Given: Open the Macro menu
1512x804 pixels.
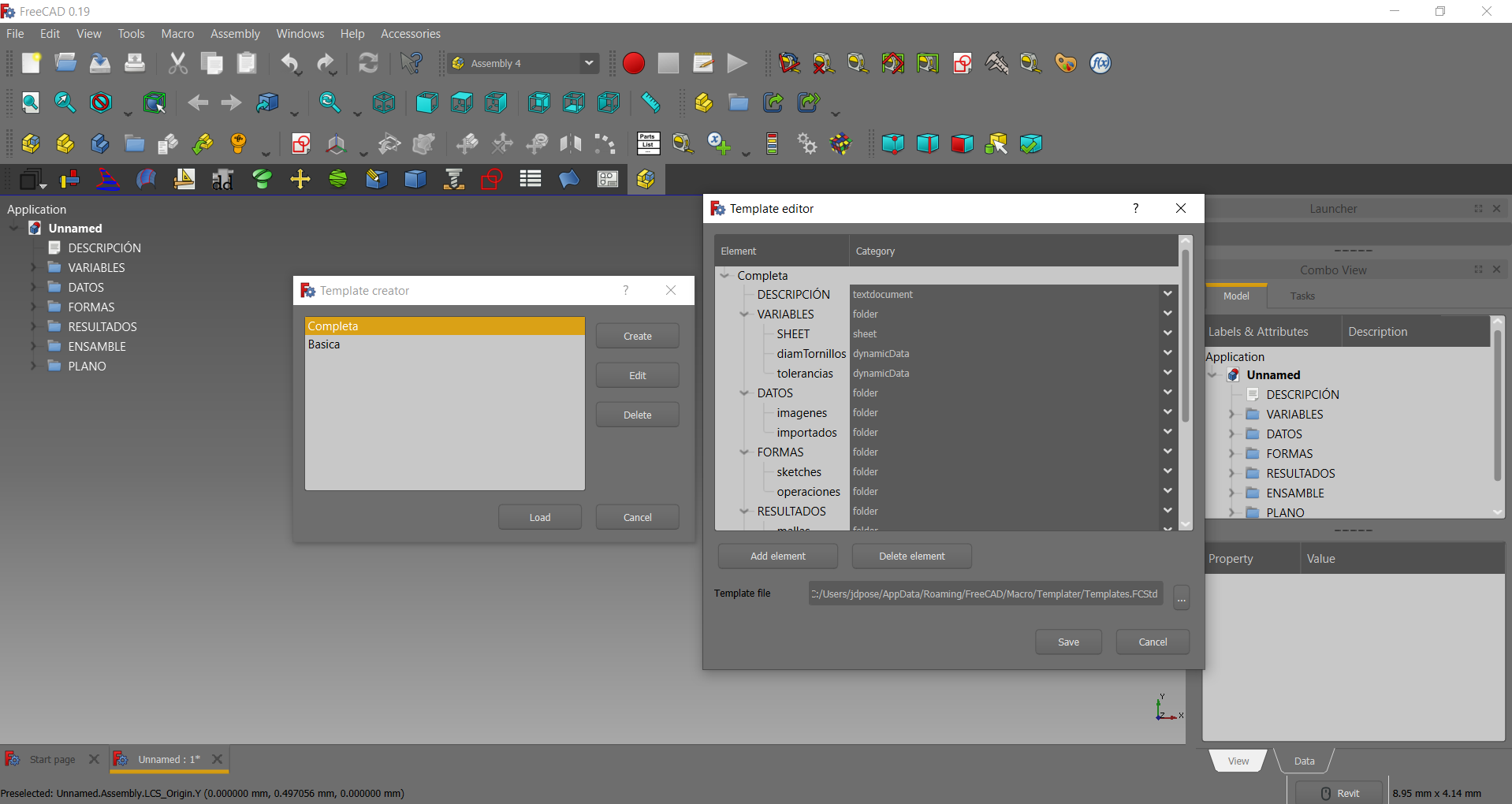Looking at the screenshot, I should tap(177, 34).
